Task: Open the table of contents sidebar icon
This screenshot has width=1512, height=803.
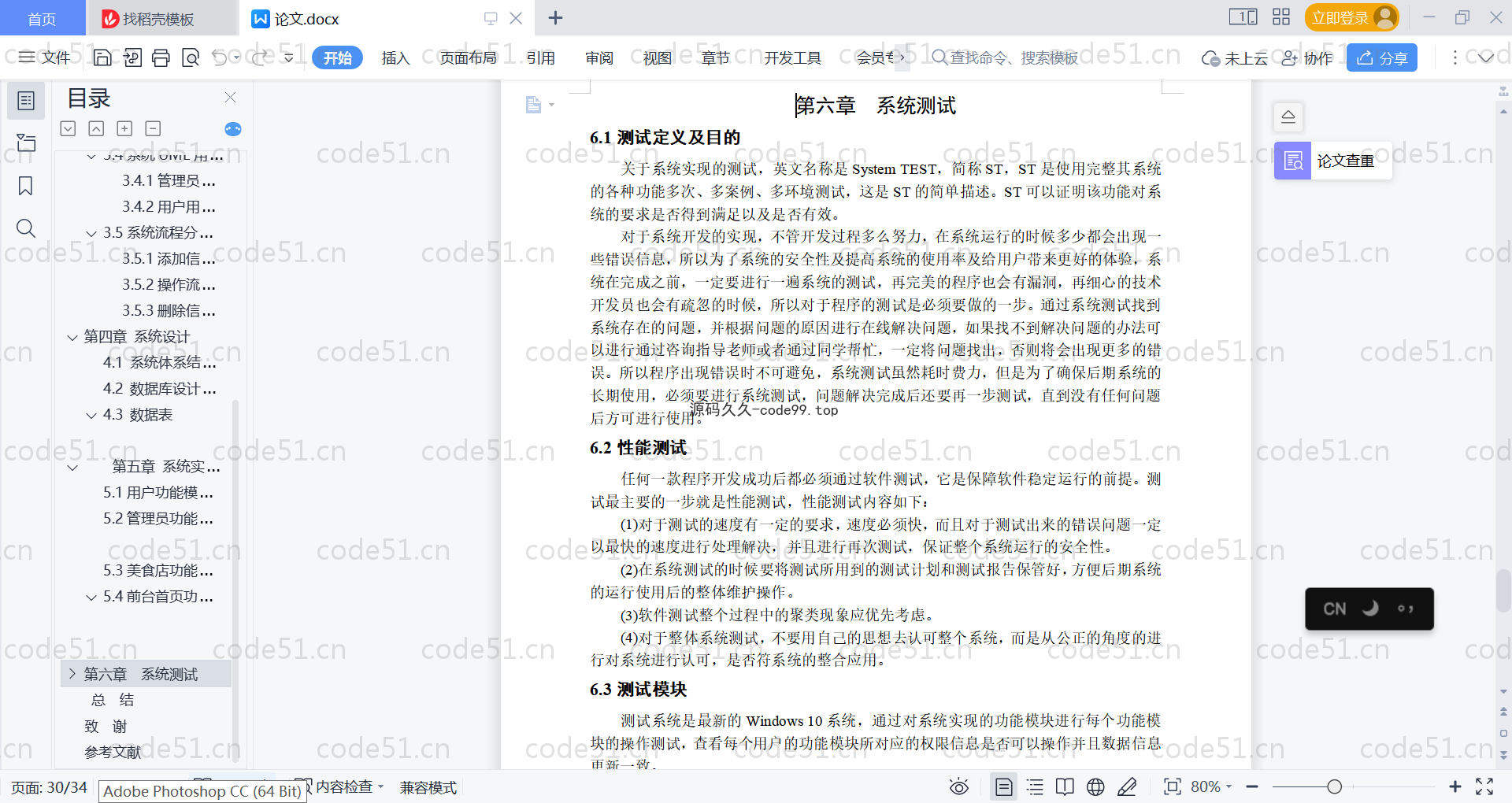Action: 26,101
